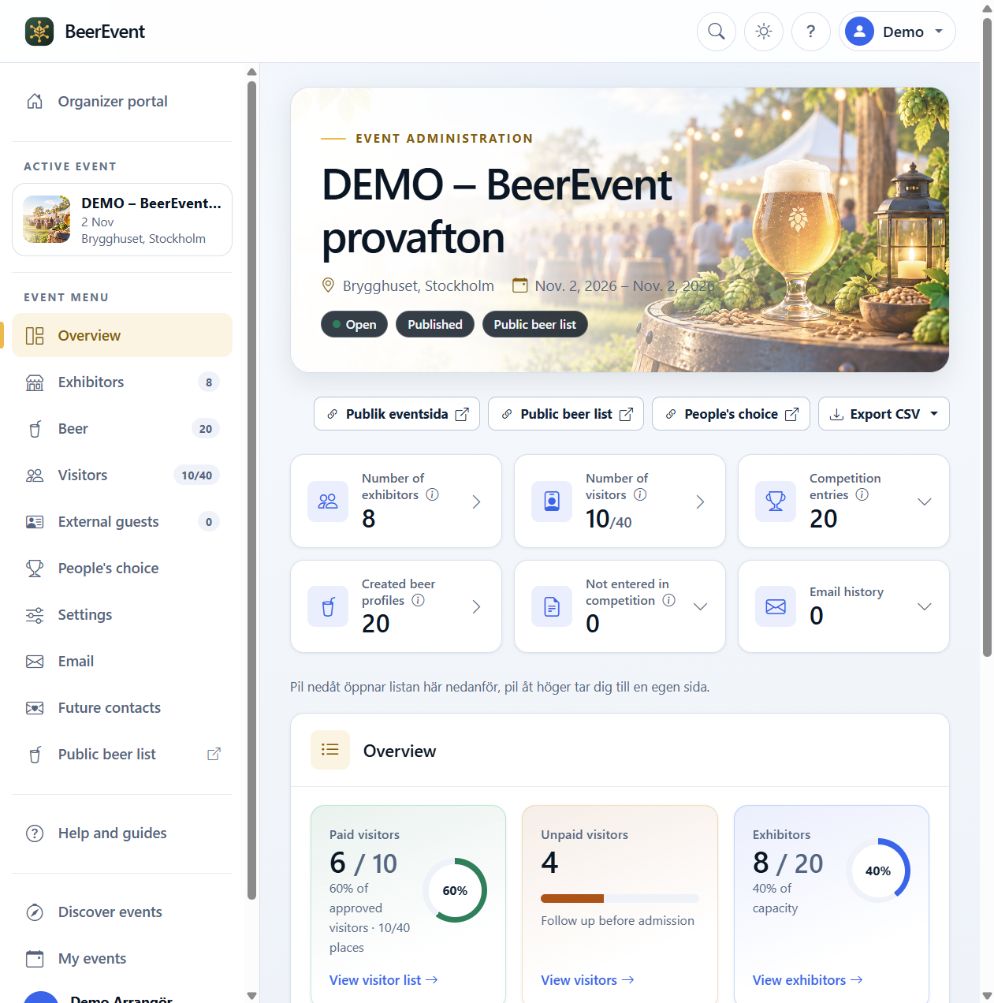Open People's choice in the sidebar
Screen dimensions: 994x1003
pos(122,568)
